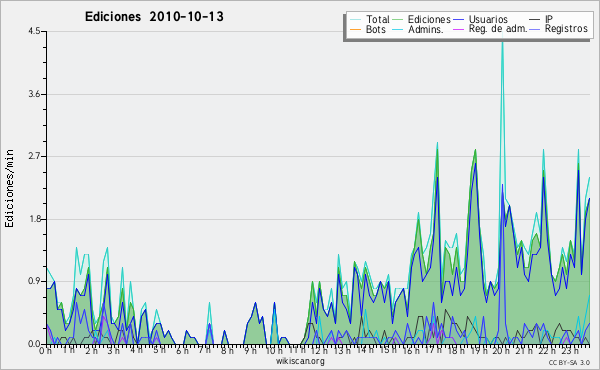
Task: Click the '20 h' x-axis label
Action: coord(500,351)
